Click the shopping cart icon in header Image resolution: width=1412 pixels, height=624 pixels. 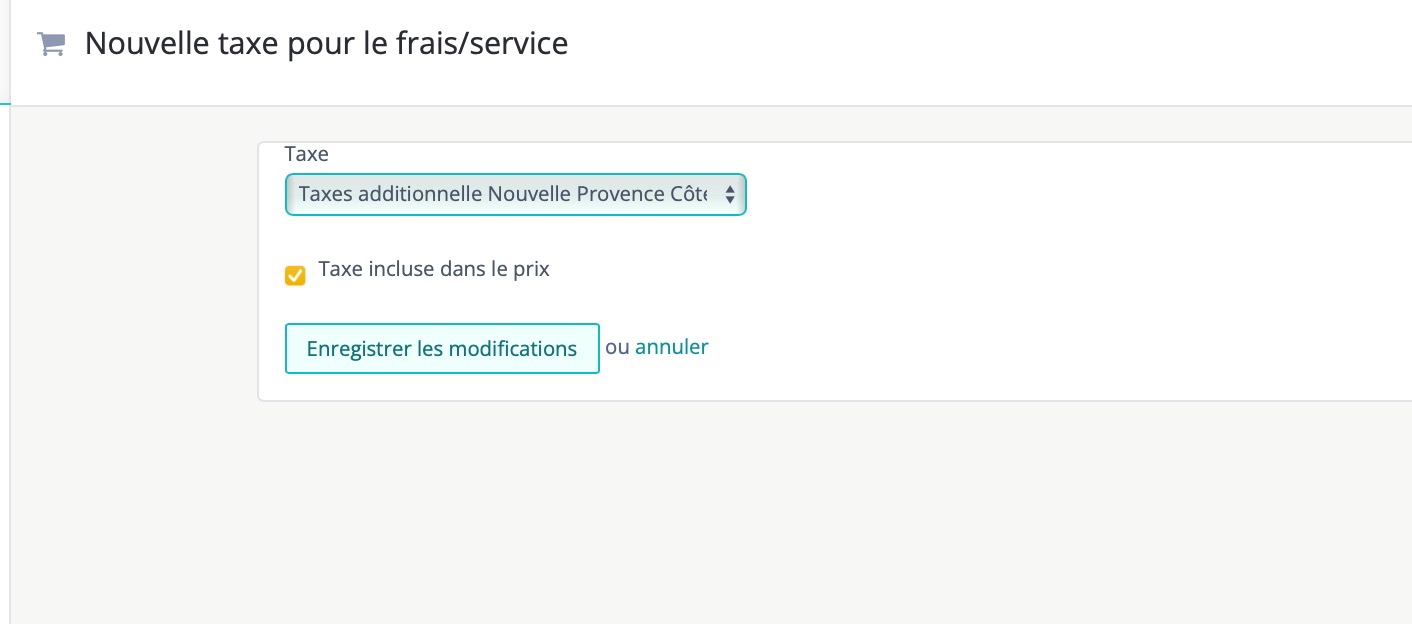50,44
